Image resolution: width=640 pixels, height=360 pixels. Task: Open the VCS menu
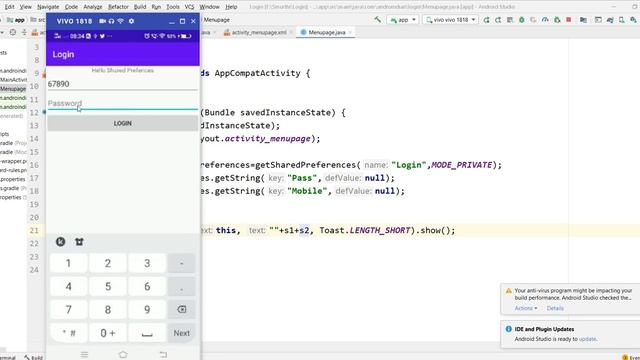[x=189, y=7]
